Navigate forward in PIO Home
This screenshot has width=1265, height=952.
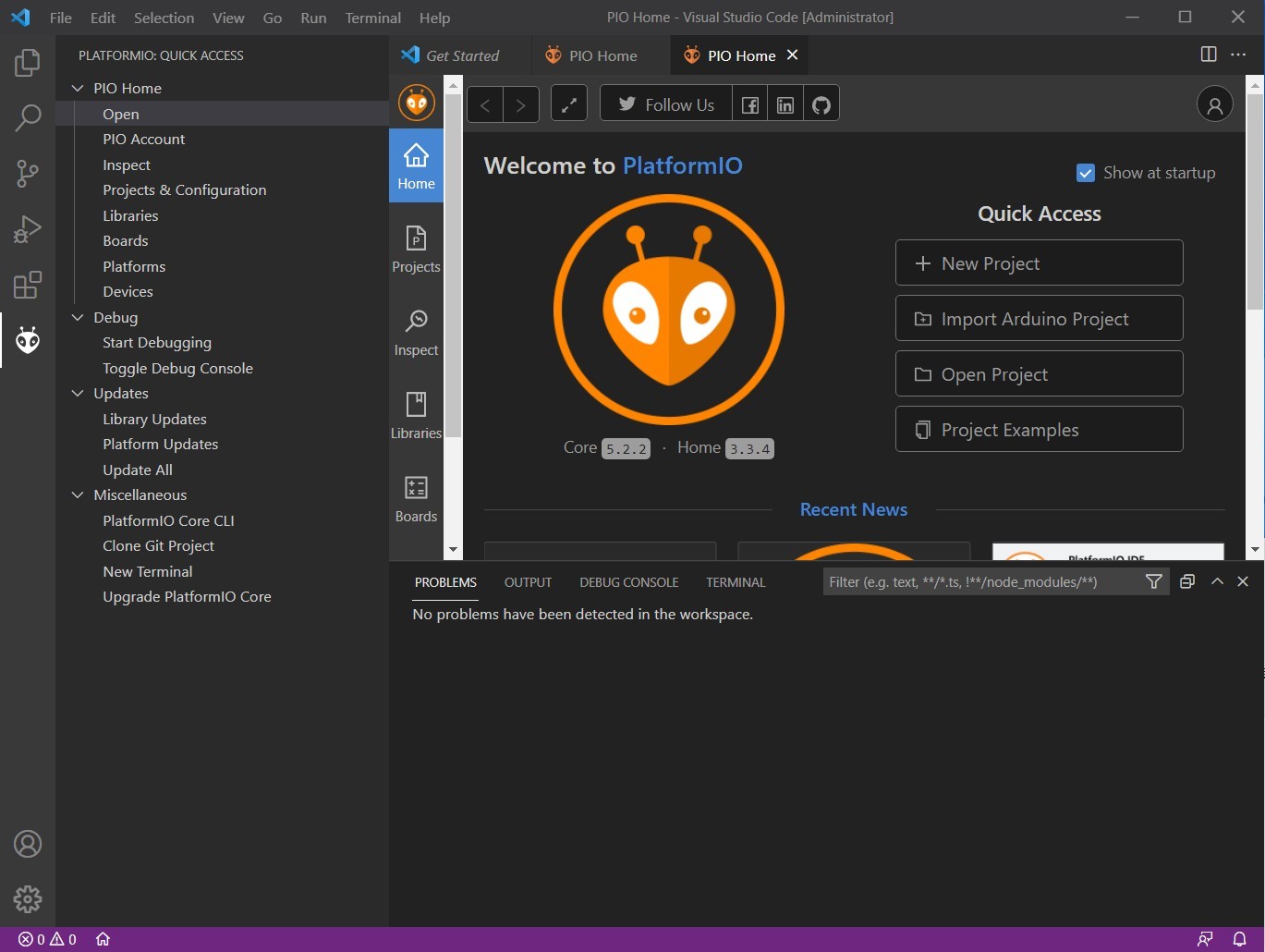pos(521,104)
